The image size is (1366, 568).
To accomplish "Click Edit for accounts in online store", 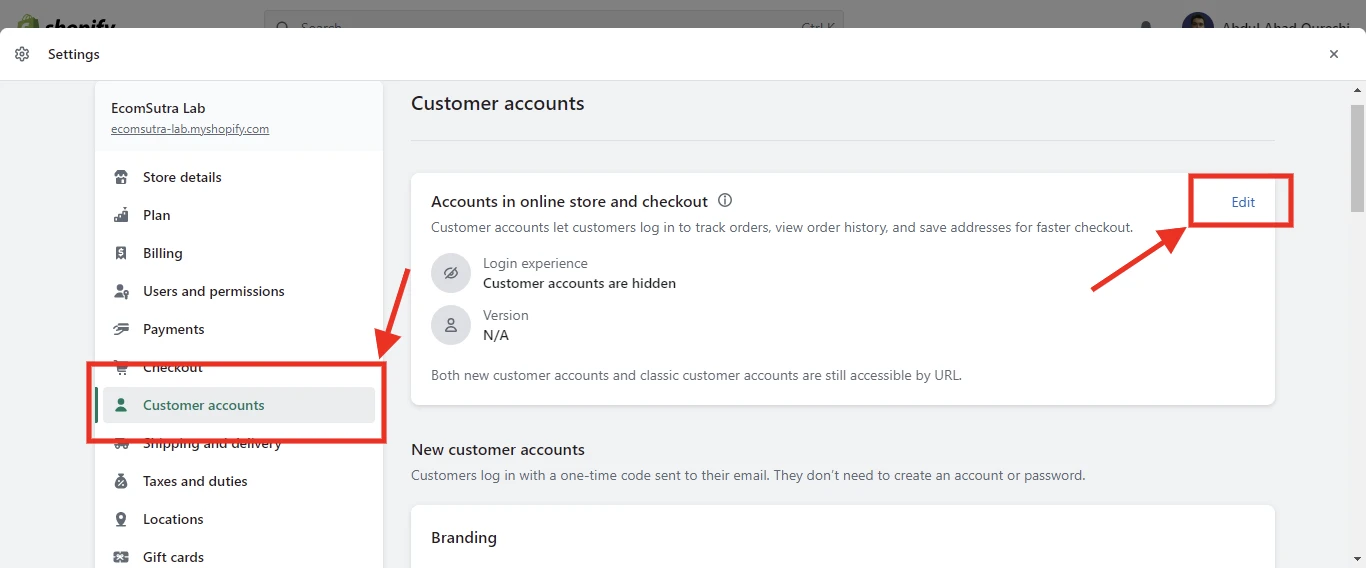I will [1243, 202].
